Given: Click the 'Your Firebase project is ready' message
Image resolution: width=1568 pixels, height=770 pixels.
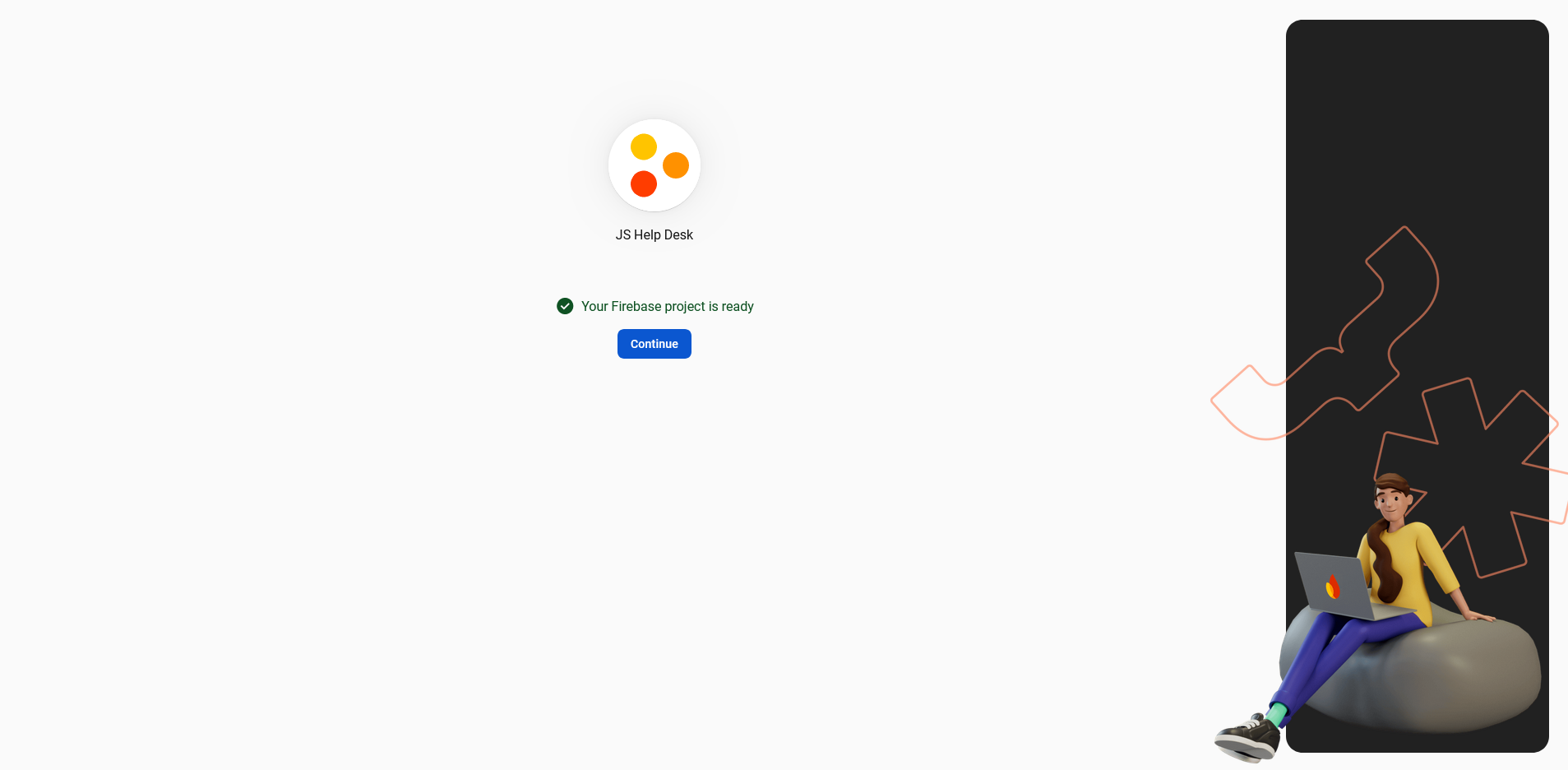Looking at the screenshot, I should coord(667,306).
